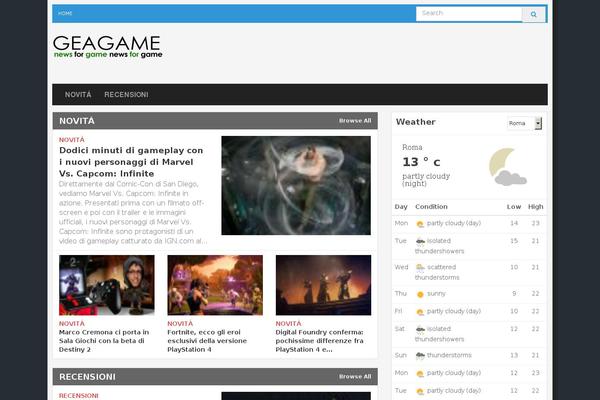
Task: Click Browse All in the NOVITÁ section
Action: pos(355,121)
